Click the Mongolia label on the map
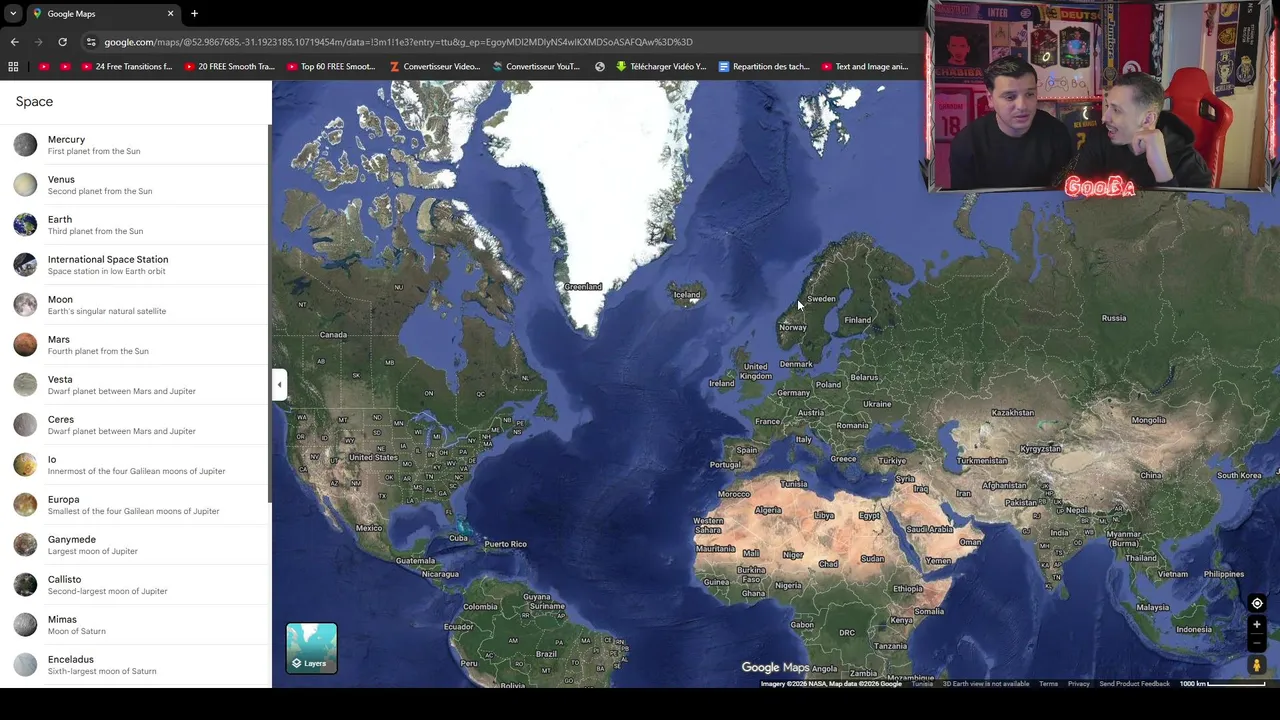 coord(1148,421)
